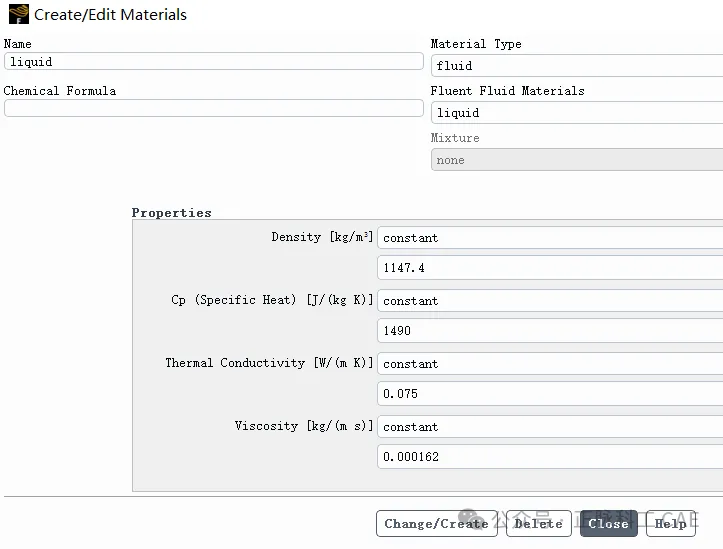Open the Viscosity method dropdown

pyautogui.click(x=550, y=427)
